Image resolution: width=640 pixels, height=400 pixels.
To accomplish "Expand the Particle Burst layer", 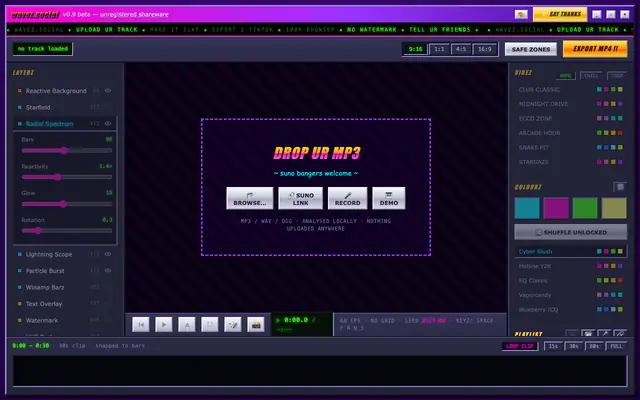I will coord(65,271).
